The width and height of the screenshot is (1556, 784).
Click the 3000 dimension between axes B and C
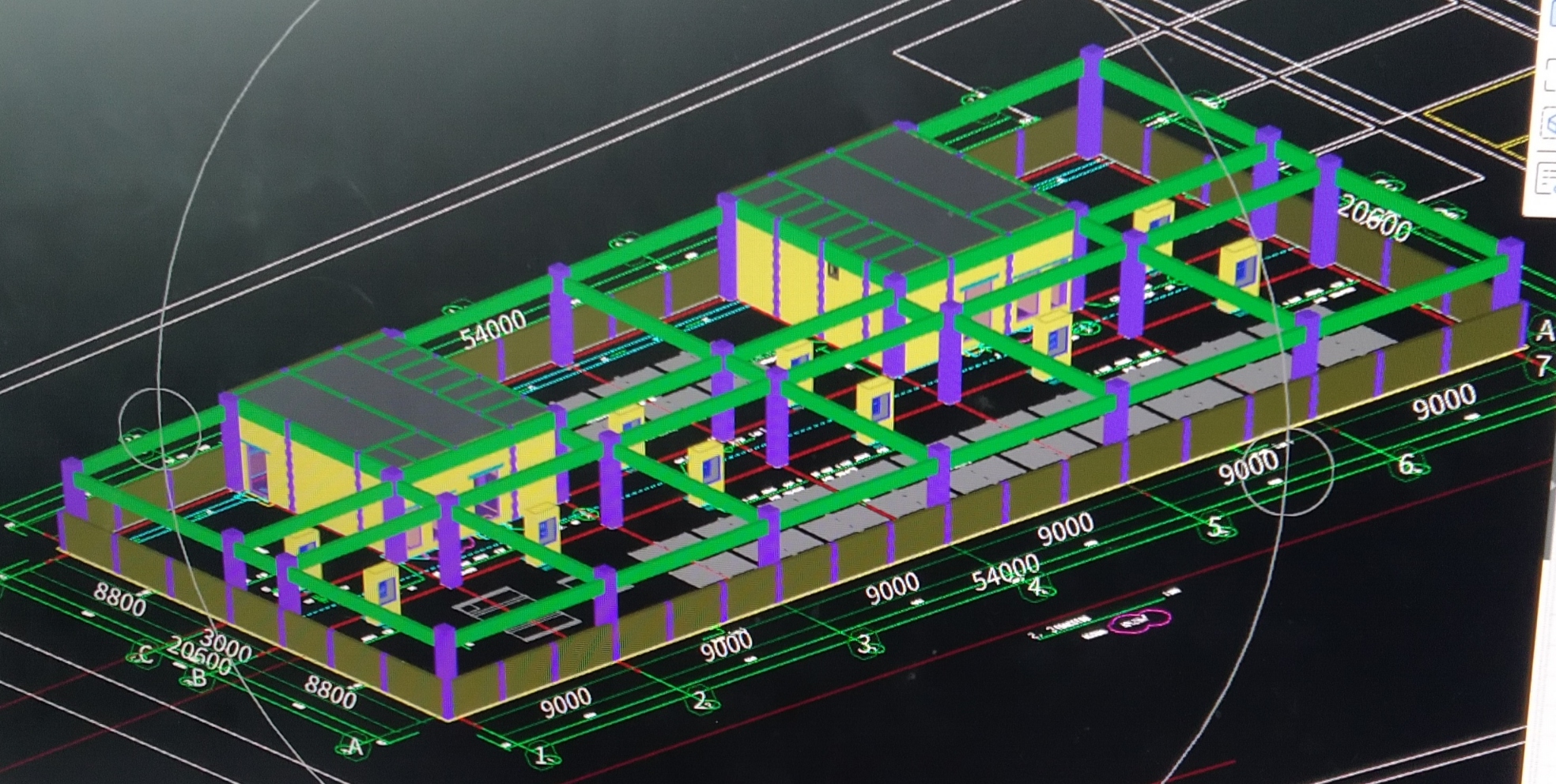pos(226,644)
